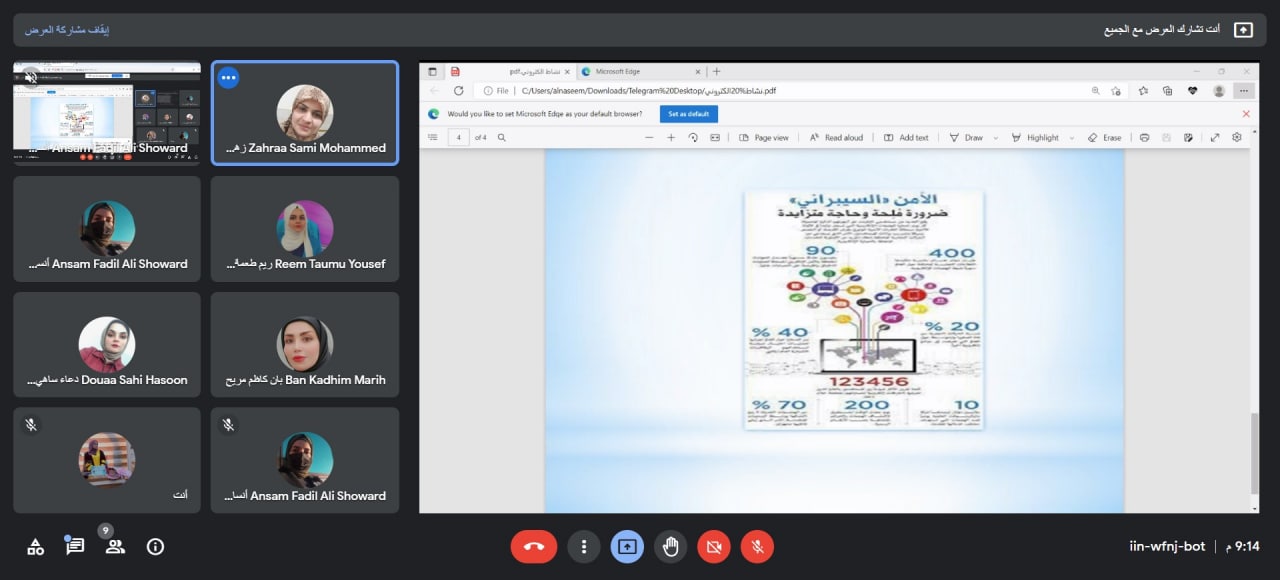Zoom out PDF with minus button
Screen dimensions: 1280x580
point(649,137)
